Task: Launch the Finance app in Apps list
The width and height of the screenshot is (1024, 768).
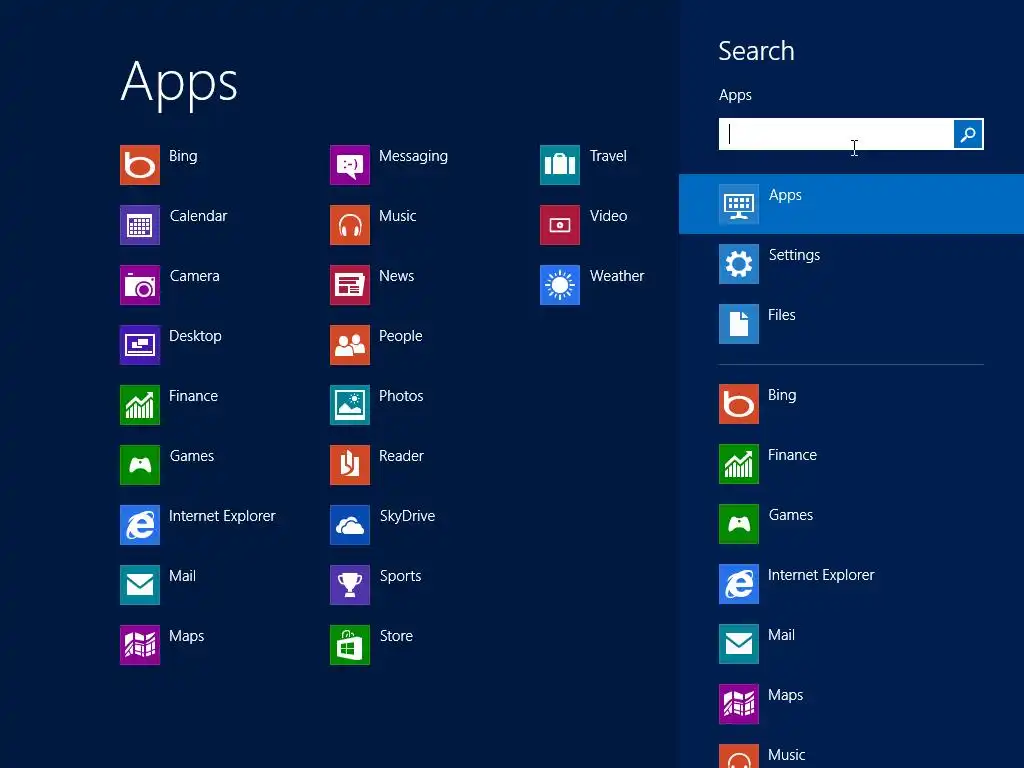Action: (x=140, y=405)
